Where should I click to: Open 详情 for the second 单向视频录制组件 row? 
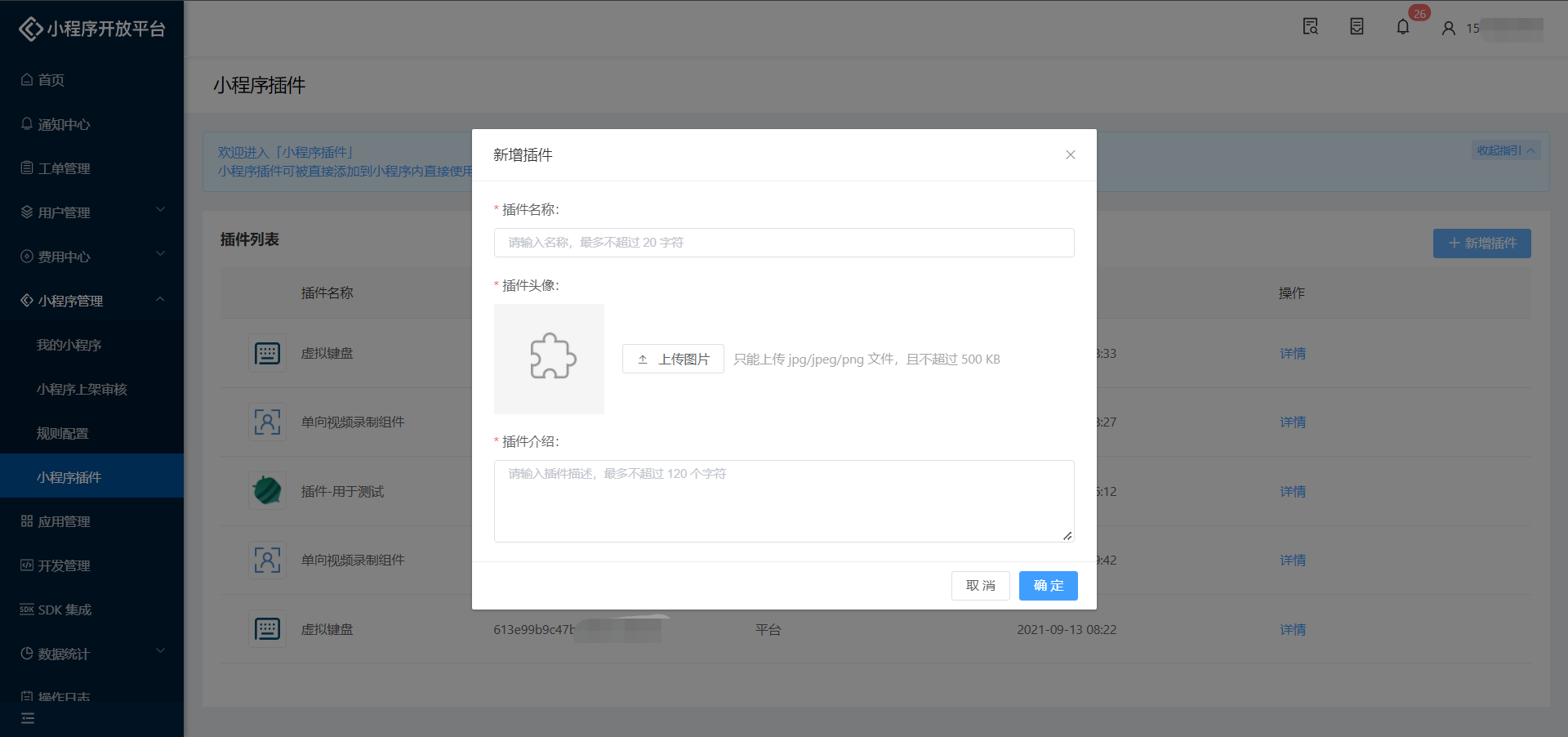1292,561
